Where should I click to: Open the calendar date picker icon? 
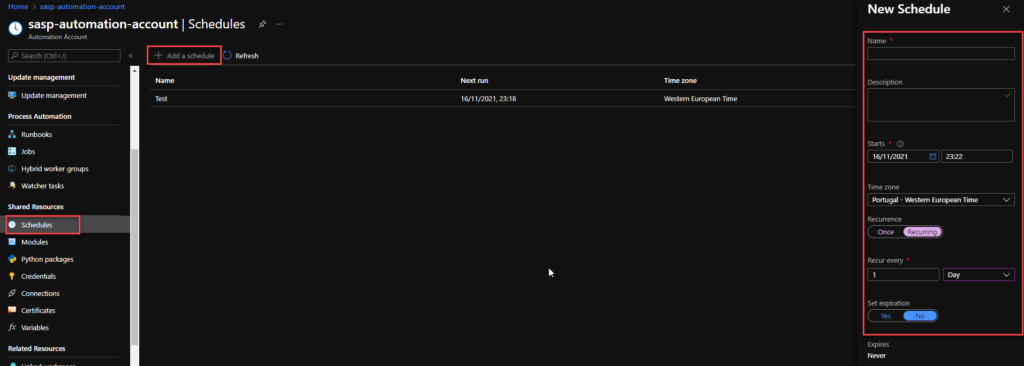(933, 156)
